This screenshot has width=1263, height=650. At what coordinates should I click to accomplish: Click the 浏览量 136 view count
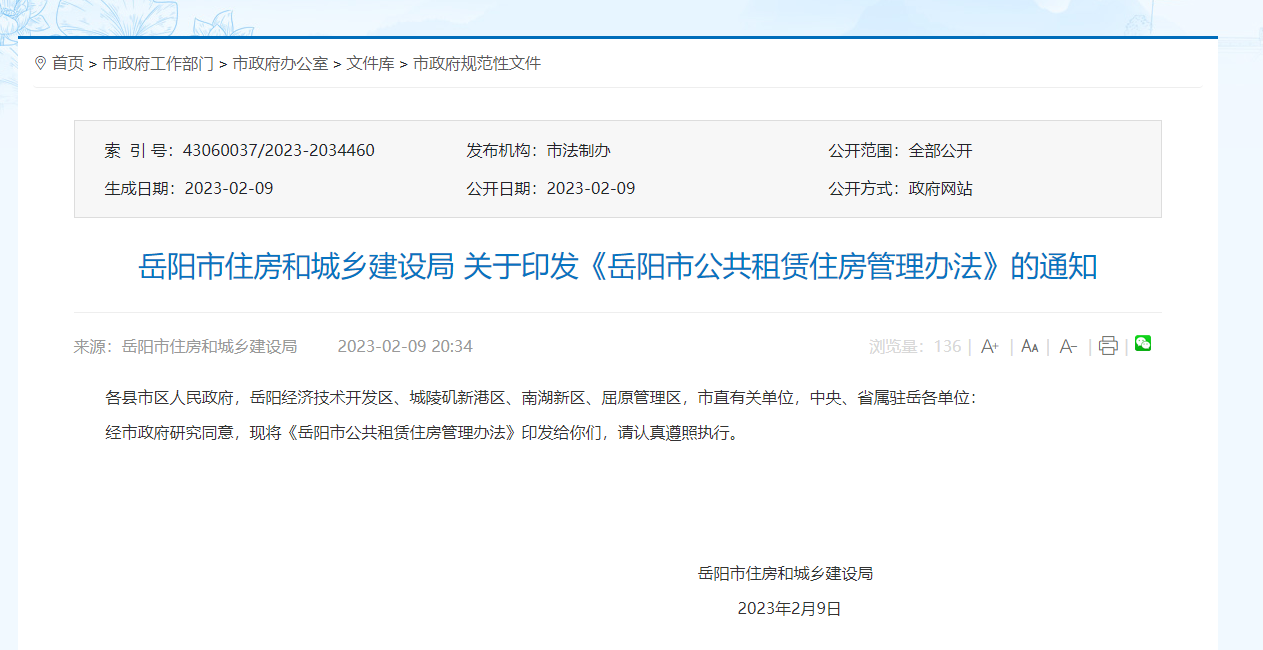(915, 346)
